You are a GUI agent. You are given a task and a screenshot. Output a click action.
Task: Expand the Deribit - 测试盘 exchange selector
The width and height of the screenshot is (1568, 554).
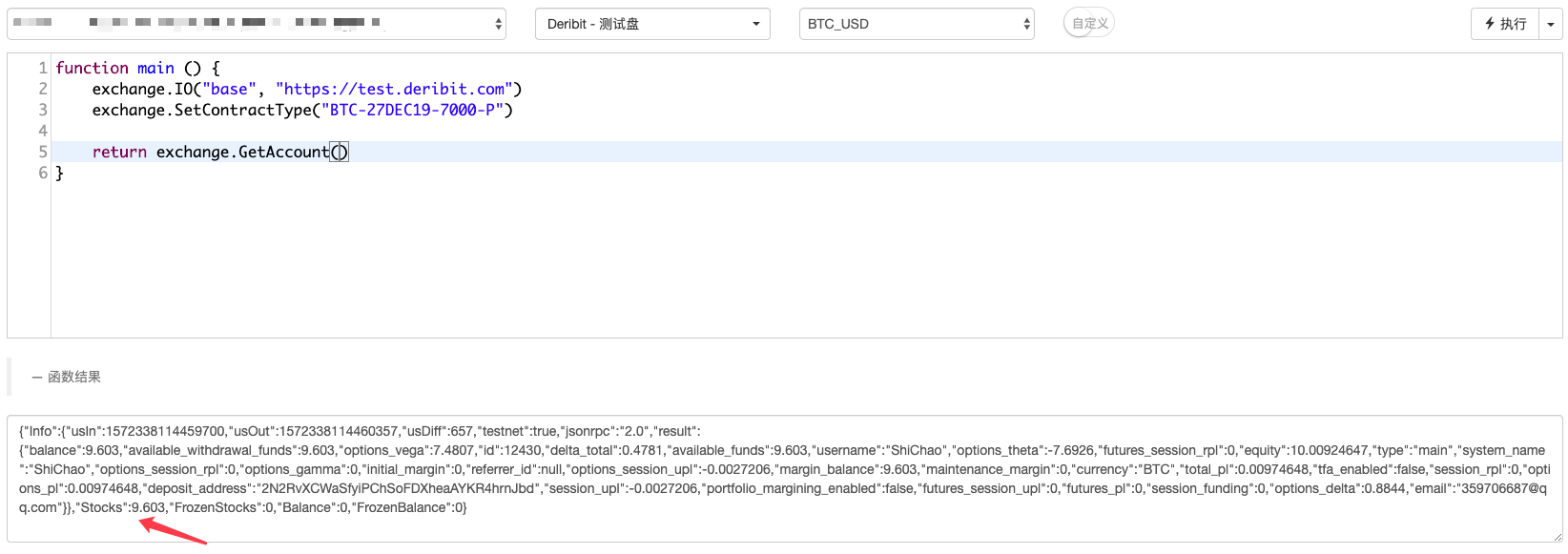(x=652, y=24)
